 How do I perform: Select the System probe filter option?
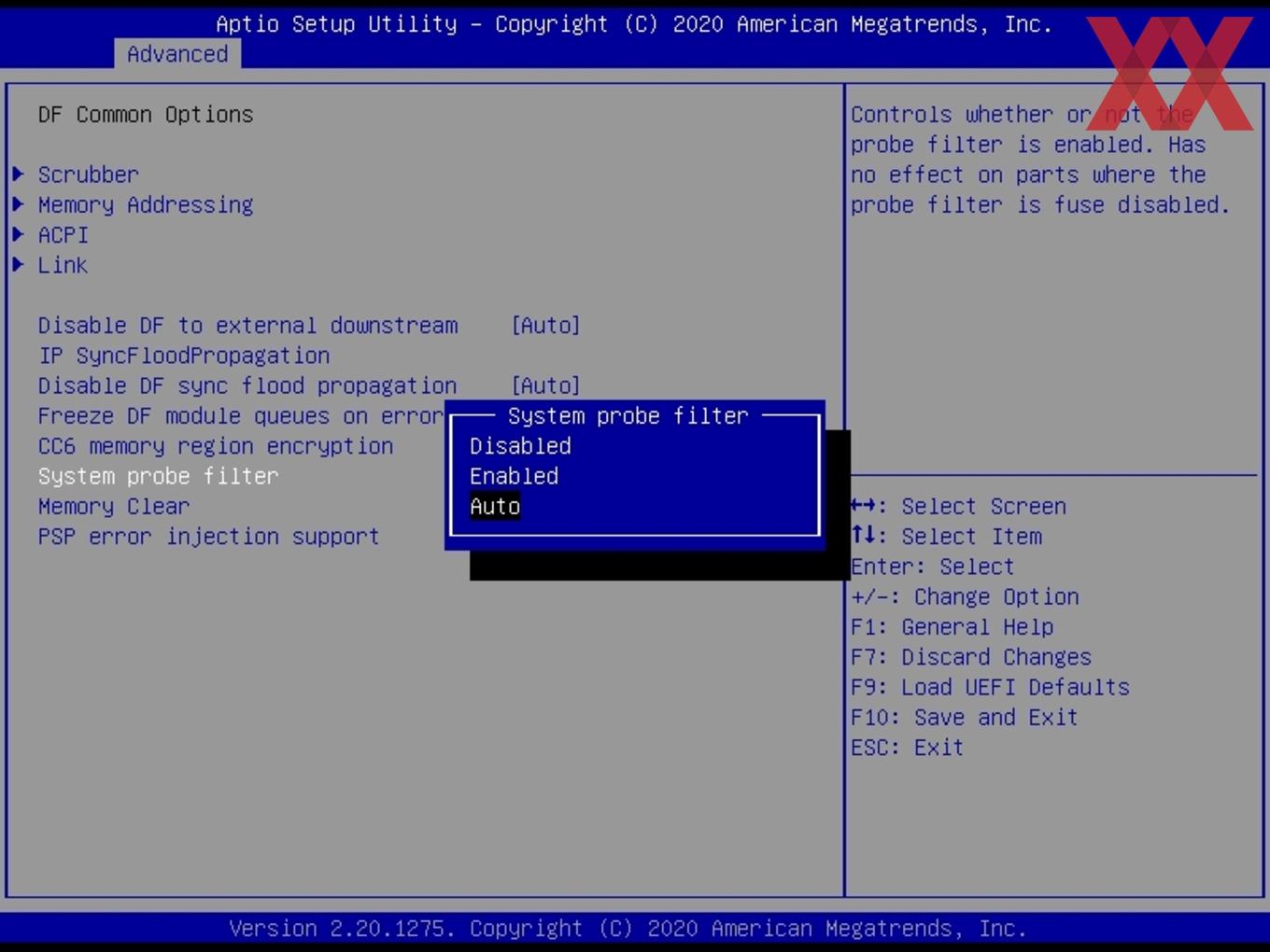158,476
